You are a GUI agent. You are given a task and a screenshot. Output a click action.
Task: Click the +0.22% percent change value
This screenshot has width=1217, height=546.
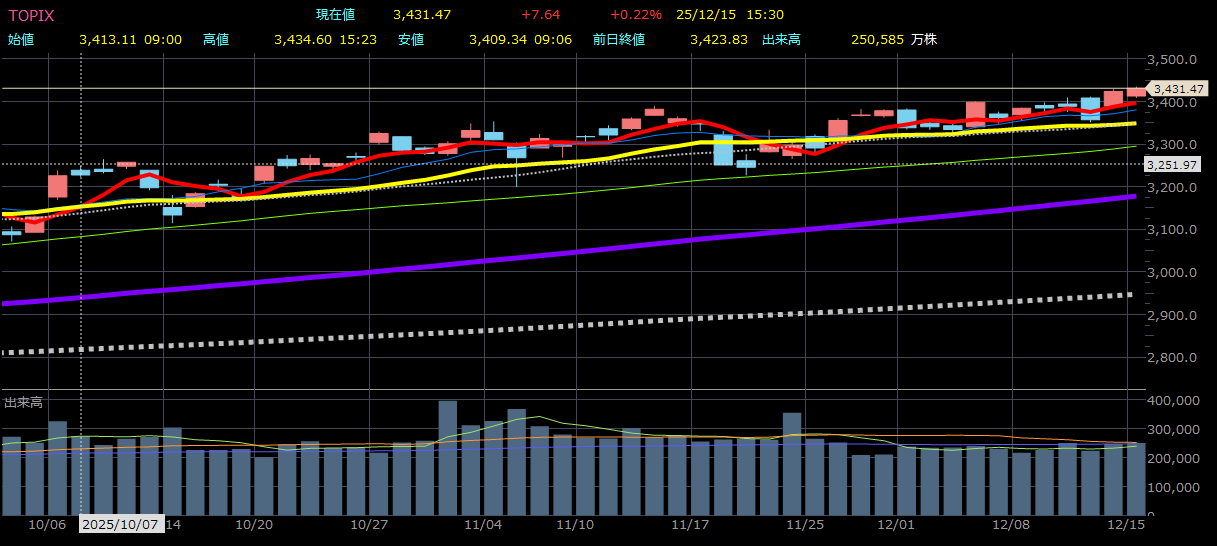(635, 15)
